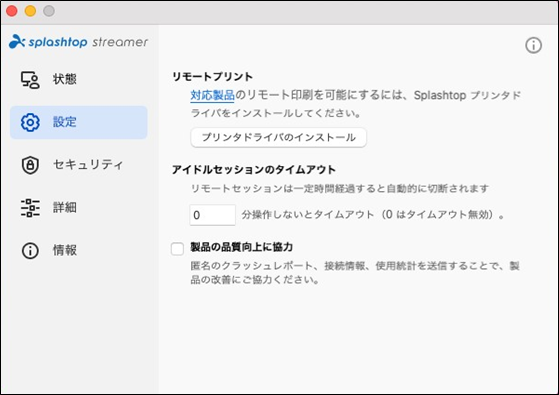559x395 pixels.
Task: Select the 設定 tab label
Action: pyautogui.click(x=65, y=122)
